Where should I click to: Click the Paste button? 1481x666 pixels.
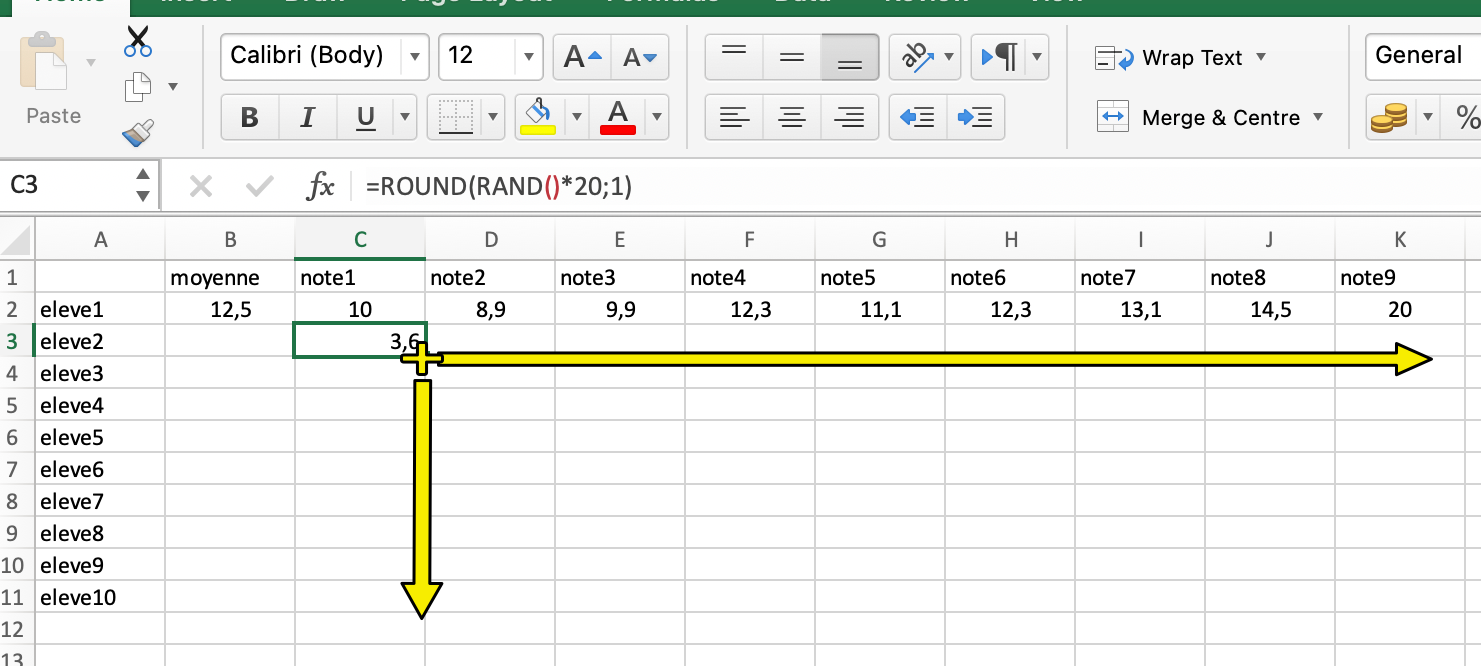53,78
